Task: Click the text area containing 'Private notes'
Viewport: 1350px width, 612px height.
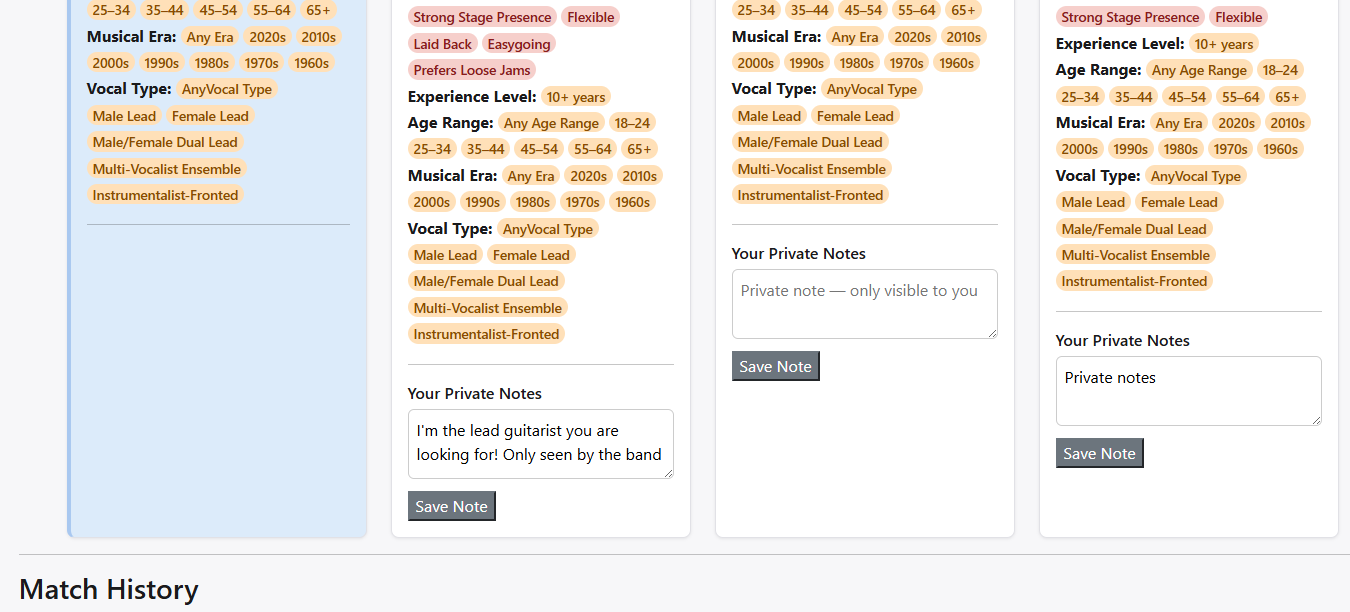Action: point(1188,390)
